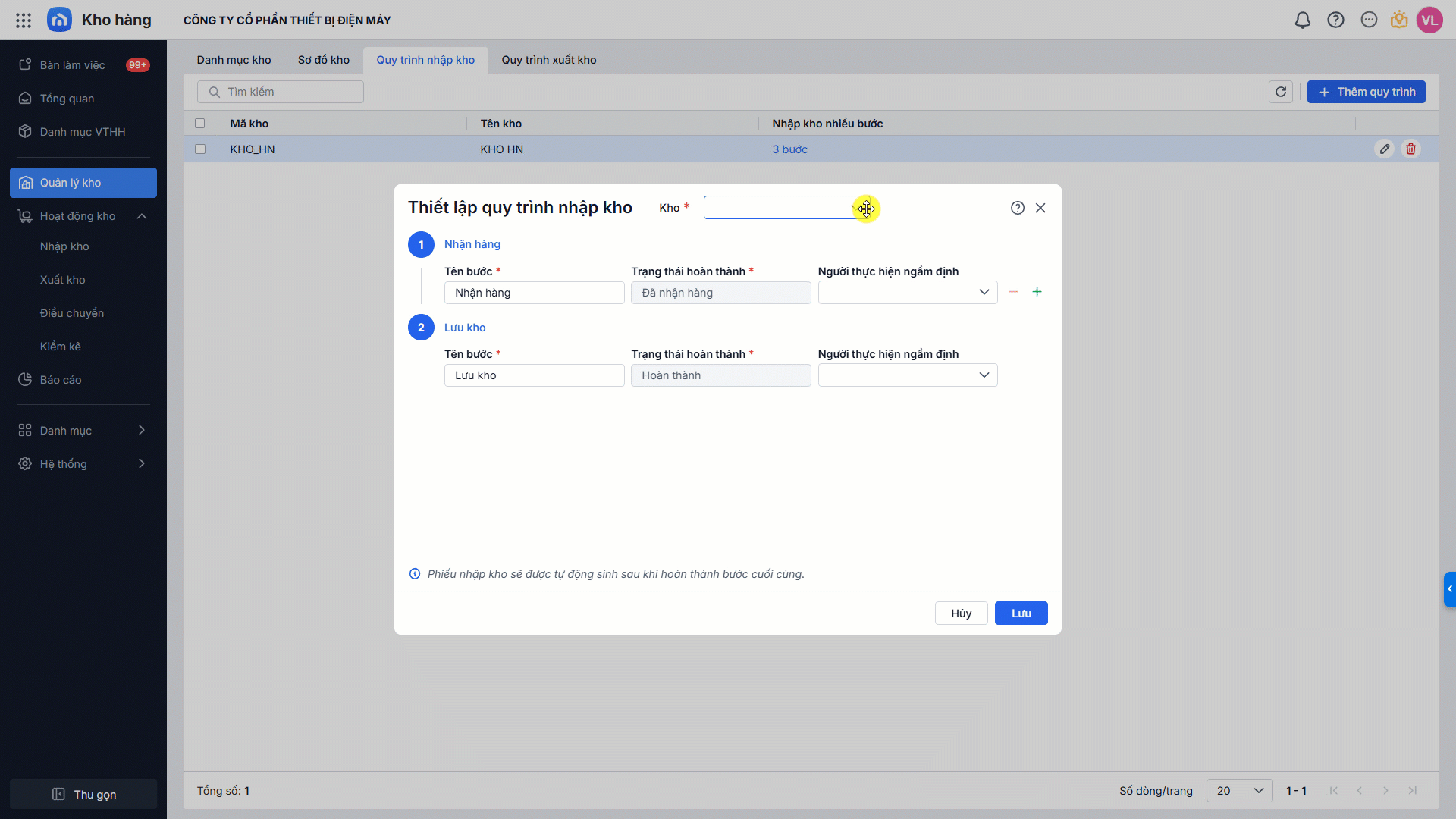
Task: Click the 3 bước link
Action: (789, 149)
